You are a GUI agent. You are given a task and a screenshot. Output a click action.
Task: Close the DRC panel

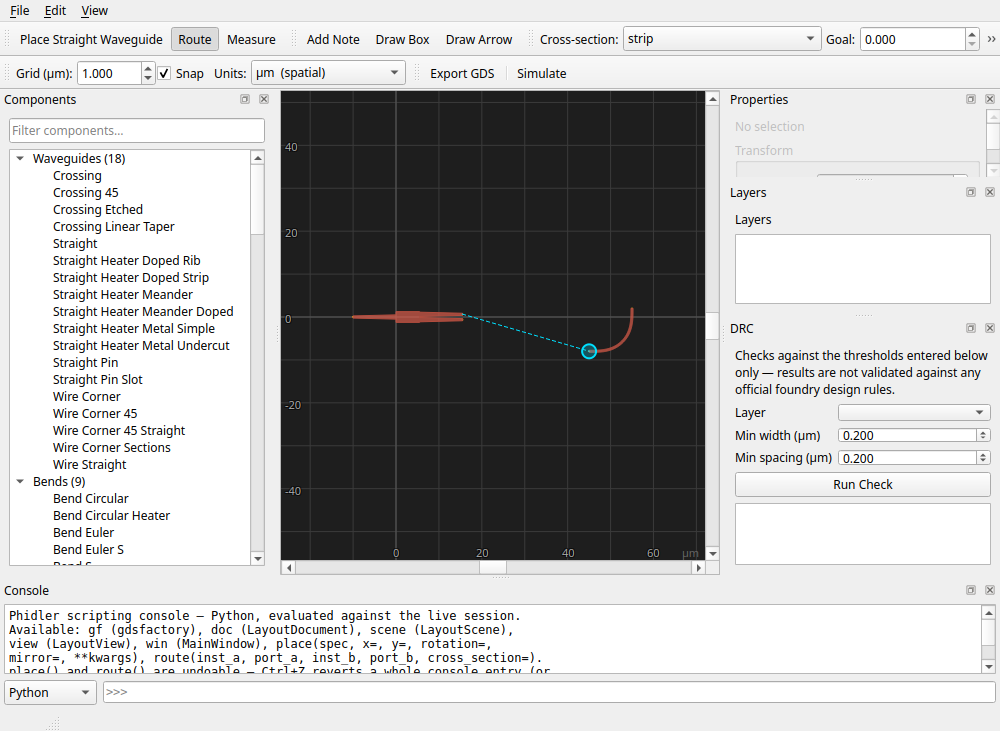tap(990, 328)
